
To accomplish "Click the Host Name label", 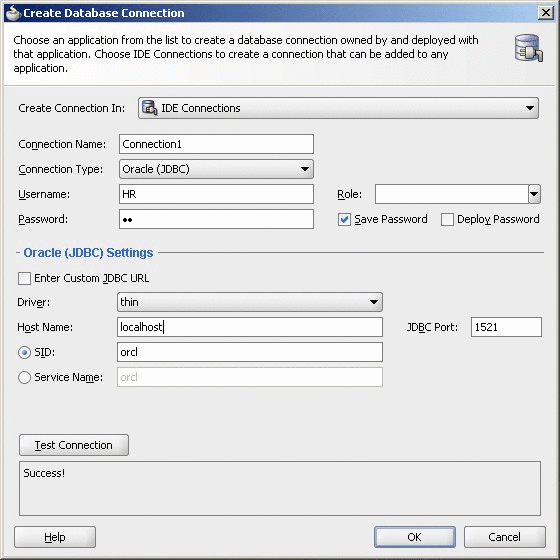I will (45, 327).
